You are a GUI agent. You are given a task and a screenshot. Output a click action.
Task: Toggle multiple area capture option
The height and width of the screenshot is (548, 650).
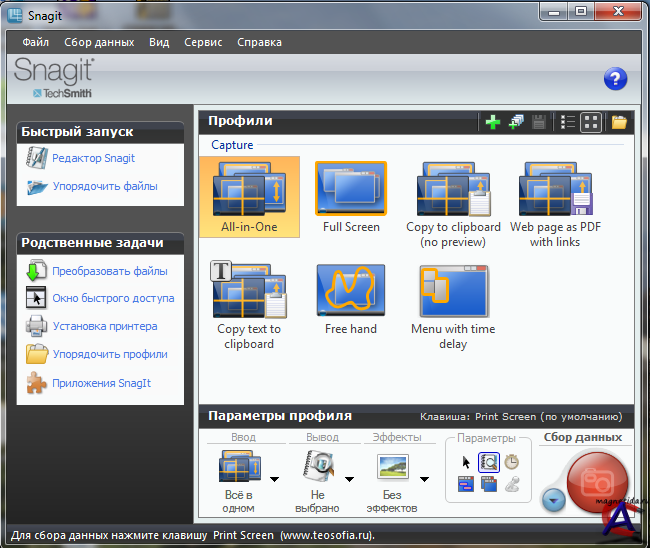click(489, 484)
